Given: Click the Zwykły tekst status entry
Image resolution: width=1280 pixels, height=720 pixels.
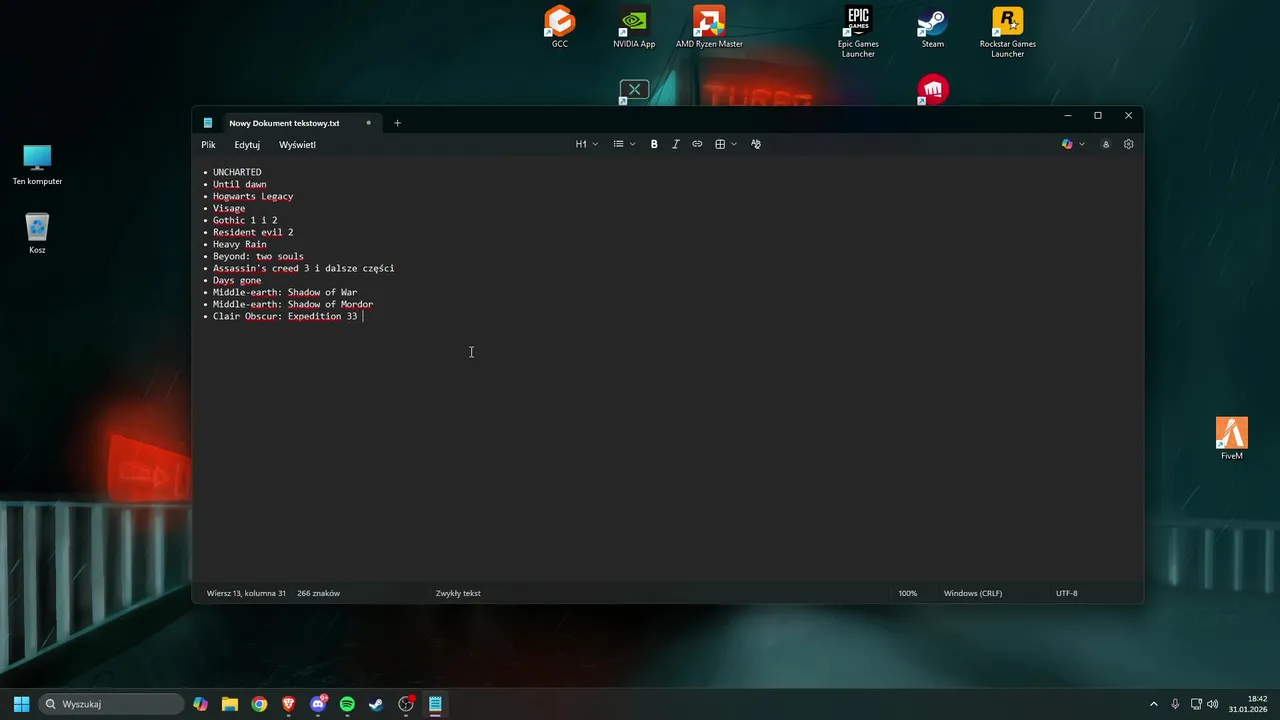Looking at the screenshot, I should 458,593.
